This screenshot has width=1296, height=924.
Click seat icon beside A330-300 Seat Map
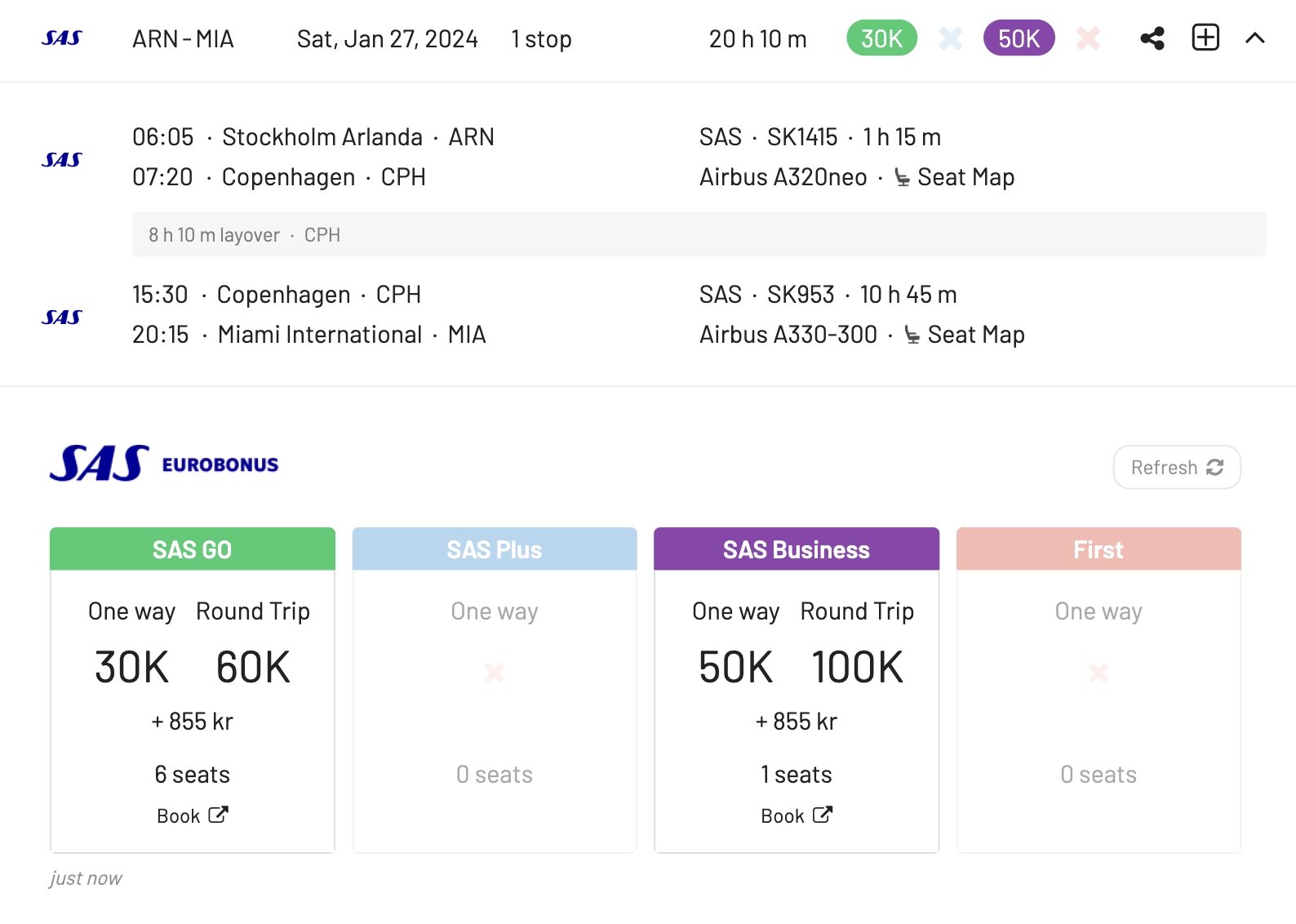(x=912, y=335)
